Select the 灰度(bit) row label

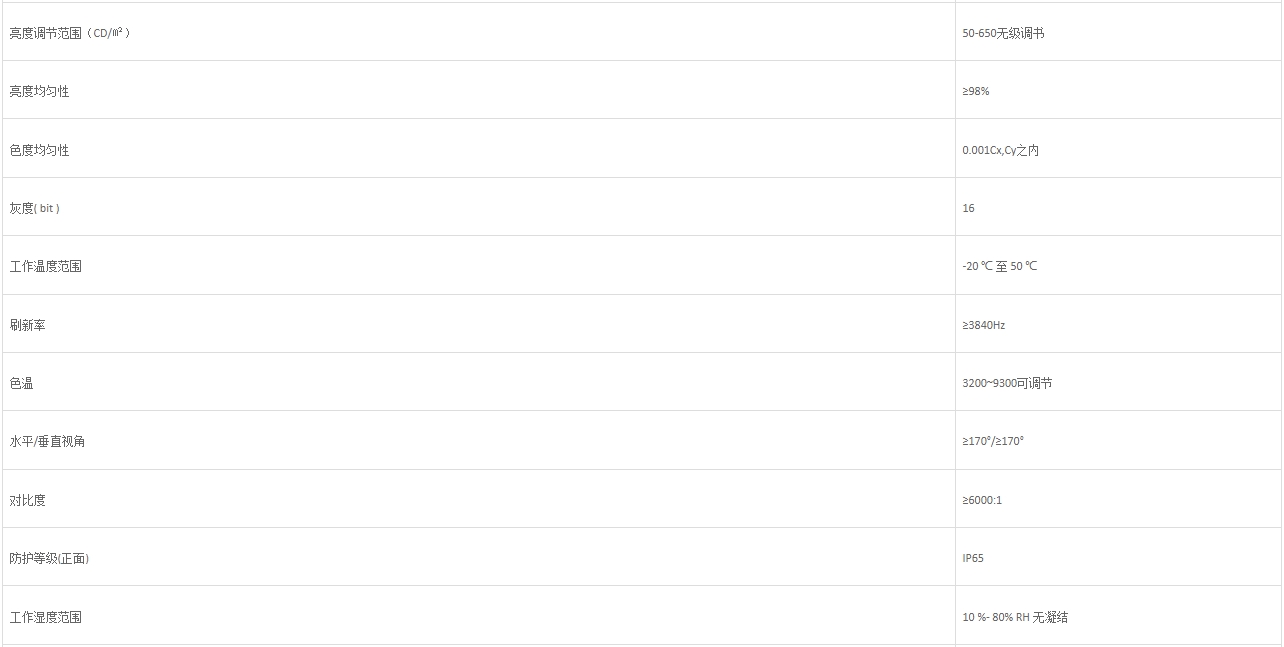(x=35, y=208)
